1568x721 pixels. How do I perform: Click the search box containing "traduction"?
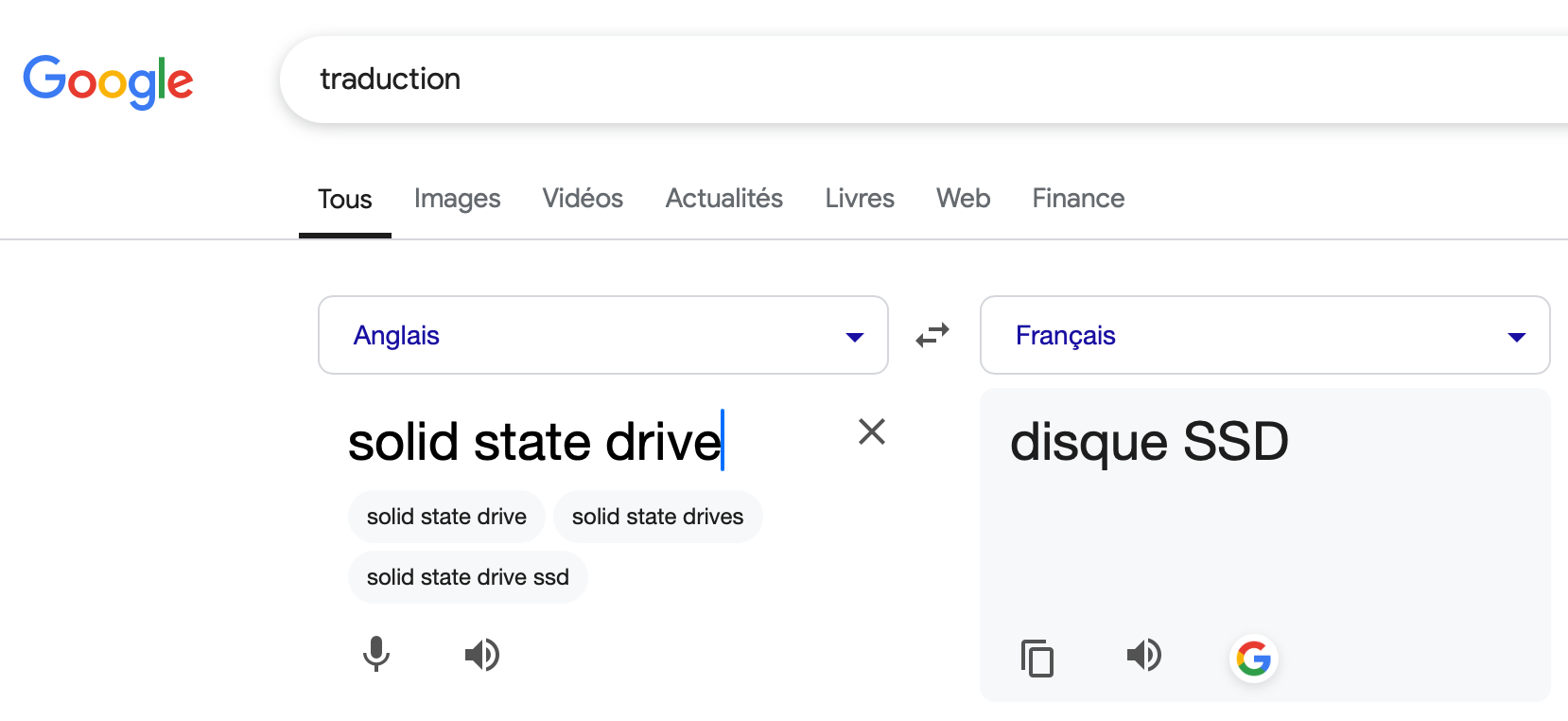(x=851, y=79)
